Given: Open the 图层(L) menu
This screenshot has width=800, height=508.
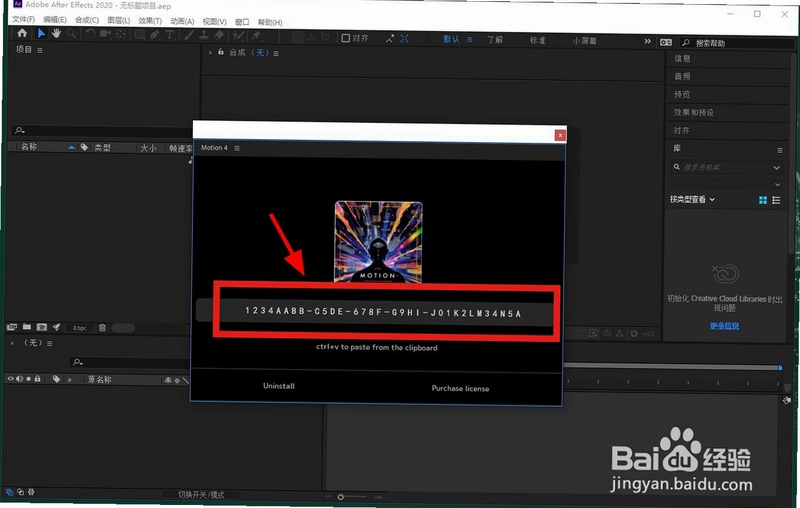Looking at the screenshot, I should [118, 20].
